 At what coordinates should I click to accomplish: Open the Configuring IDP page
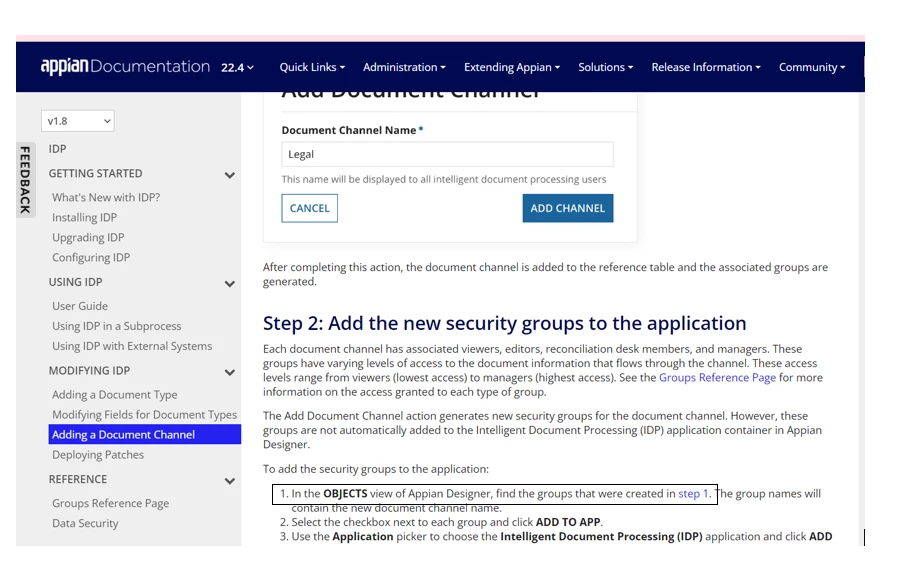(91, 258)
